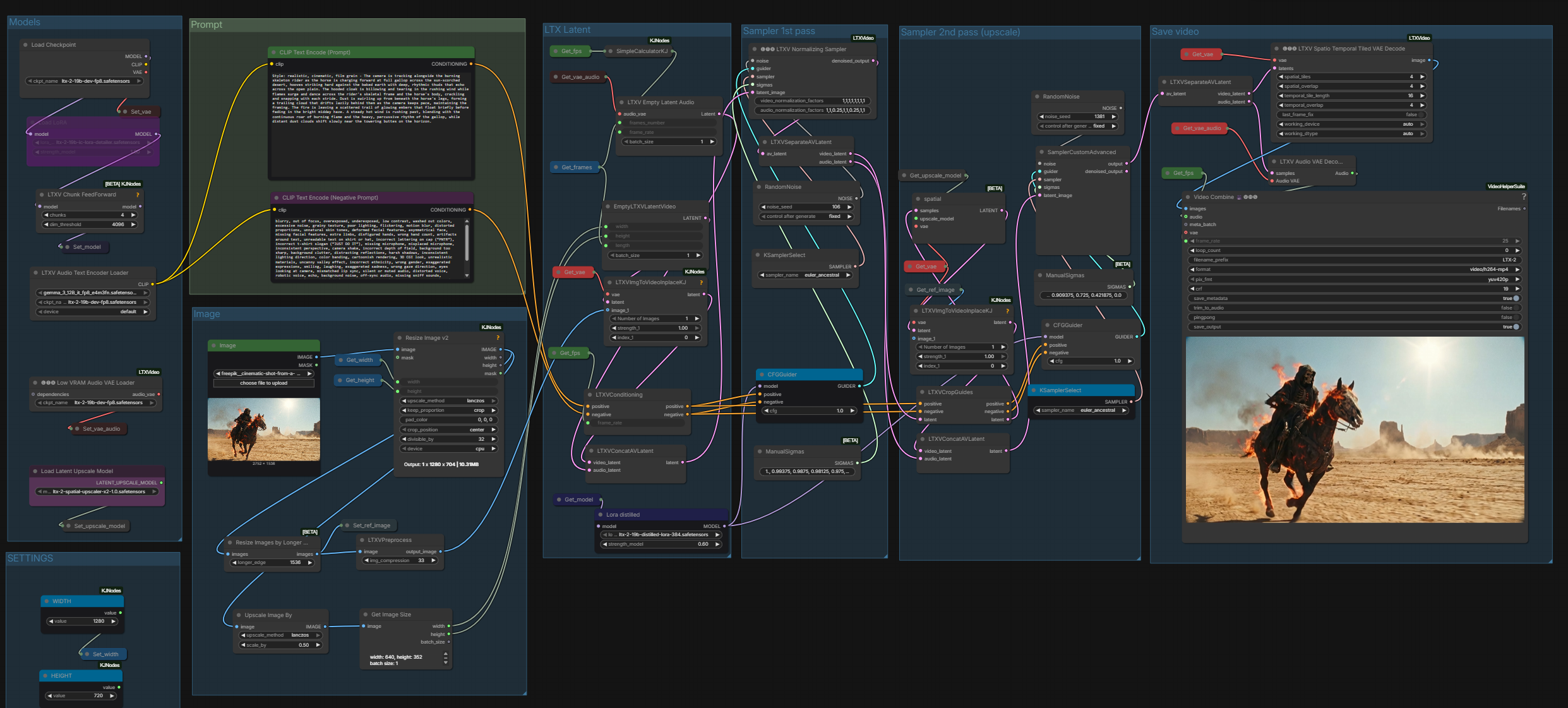Click the SETTINGS group title
This screenshot has height=708, width=1568.
pos(30,558)
